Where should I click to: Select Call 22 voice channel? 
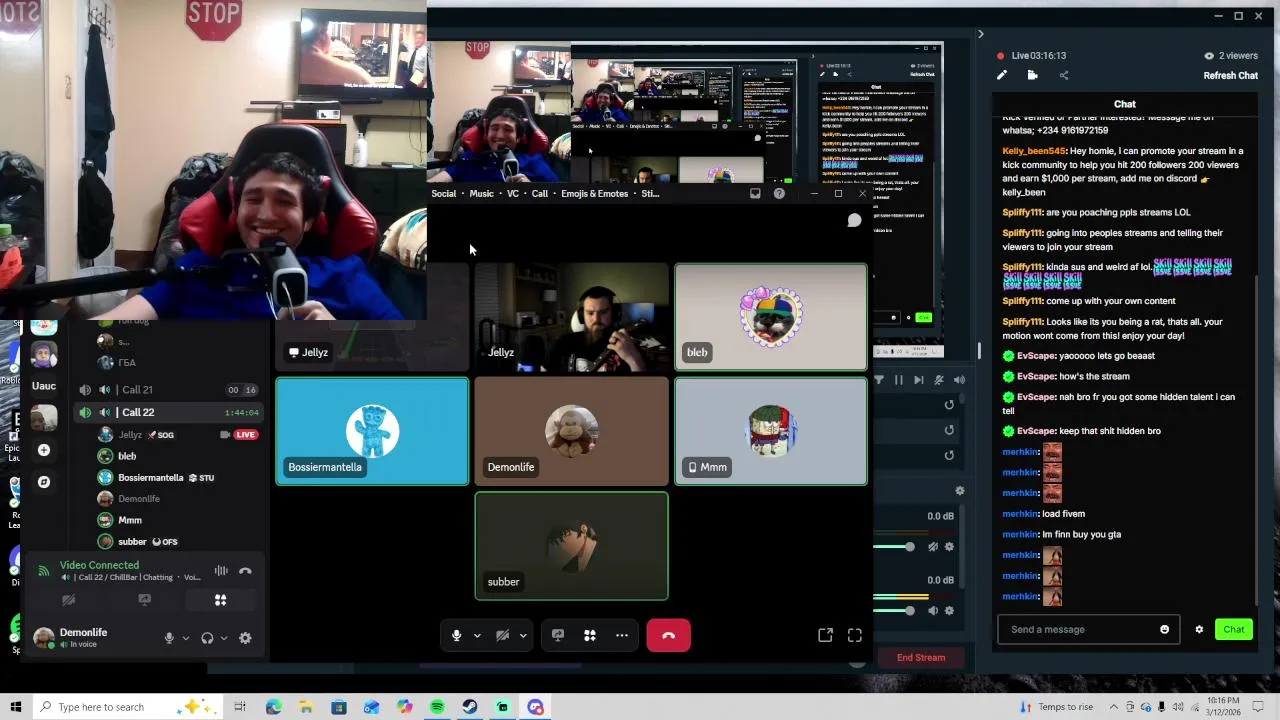pyautogui.click(x=168, y=412)
